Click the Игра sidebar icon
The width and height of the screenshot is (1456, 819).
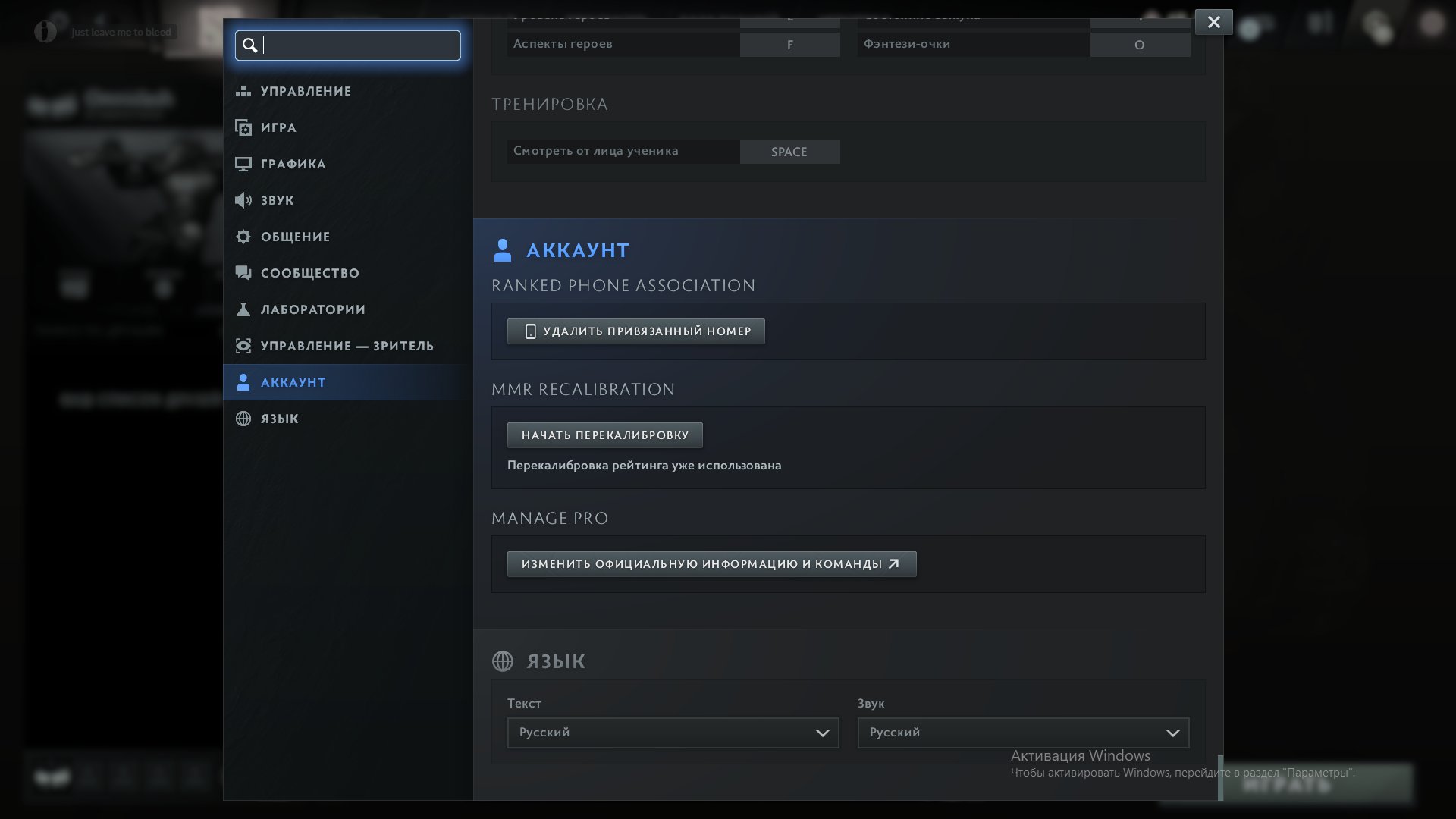pyautogui.click(x=243, y=127)
